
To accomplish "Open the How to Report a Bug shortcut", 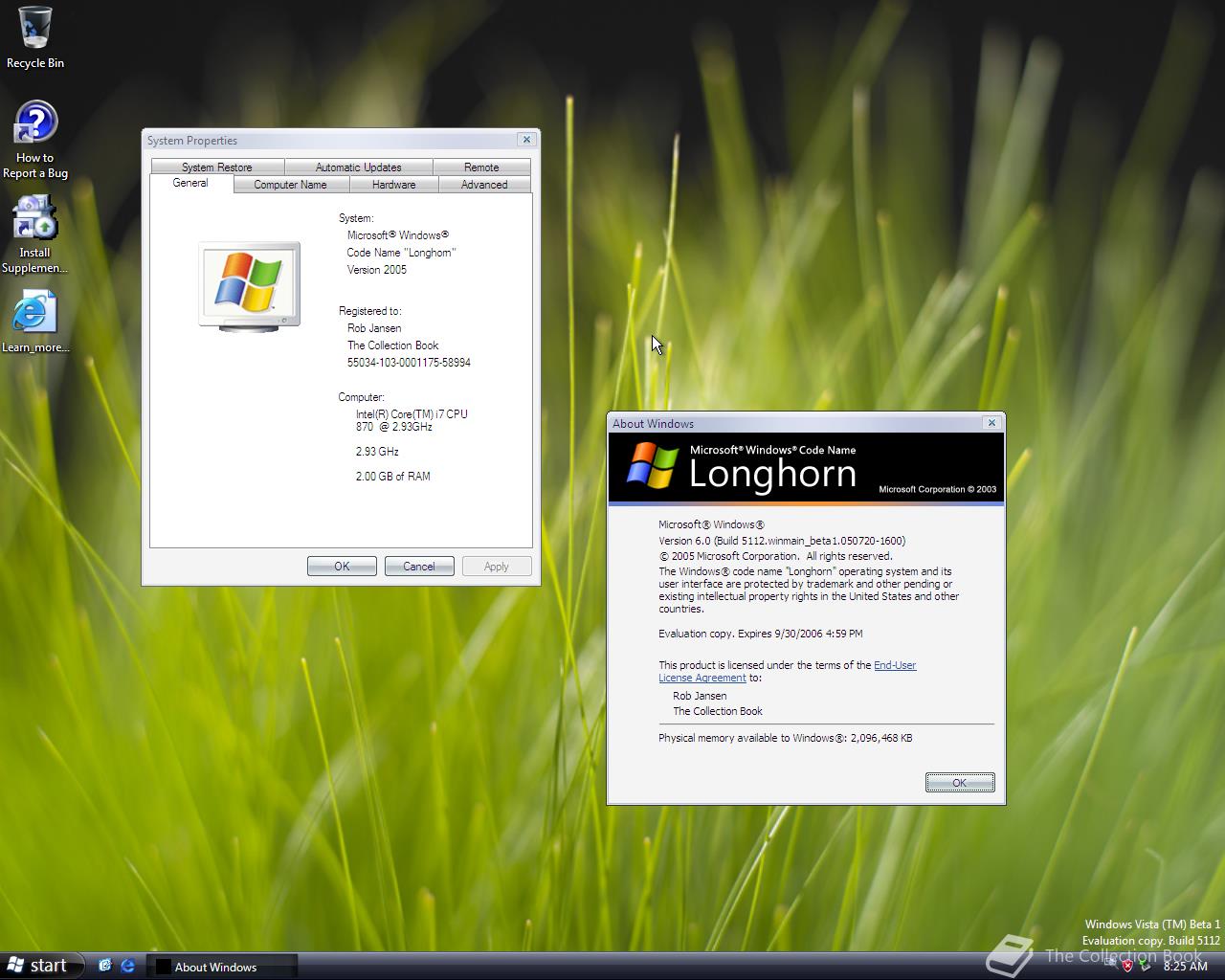I will click(x=35, y=140).
